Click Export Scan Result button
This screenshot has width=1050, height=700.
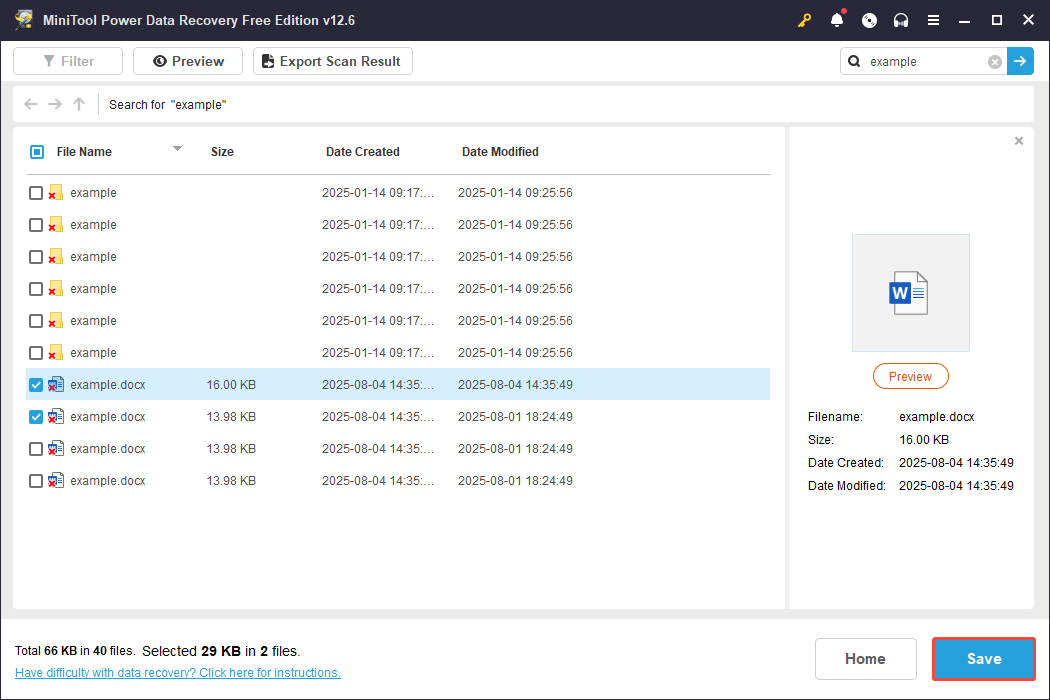click(x=333, y=61)
